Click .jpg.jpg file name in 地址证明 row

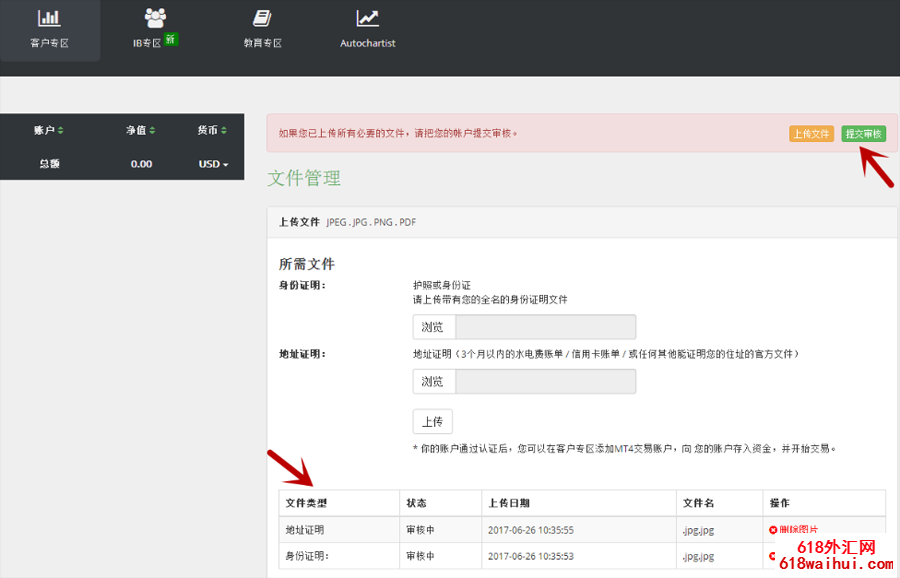[x=698, y=530]
